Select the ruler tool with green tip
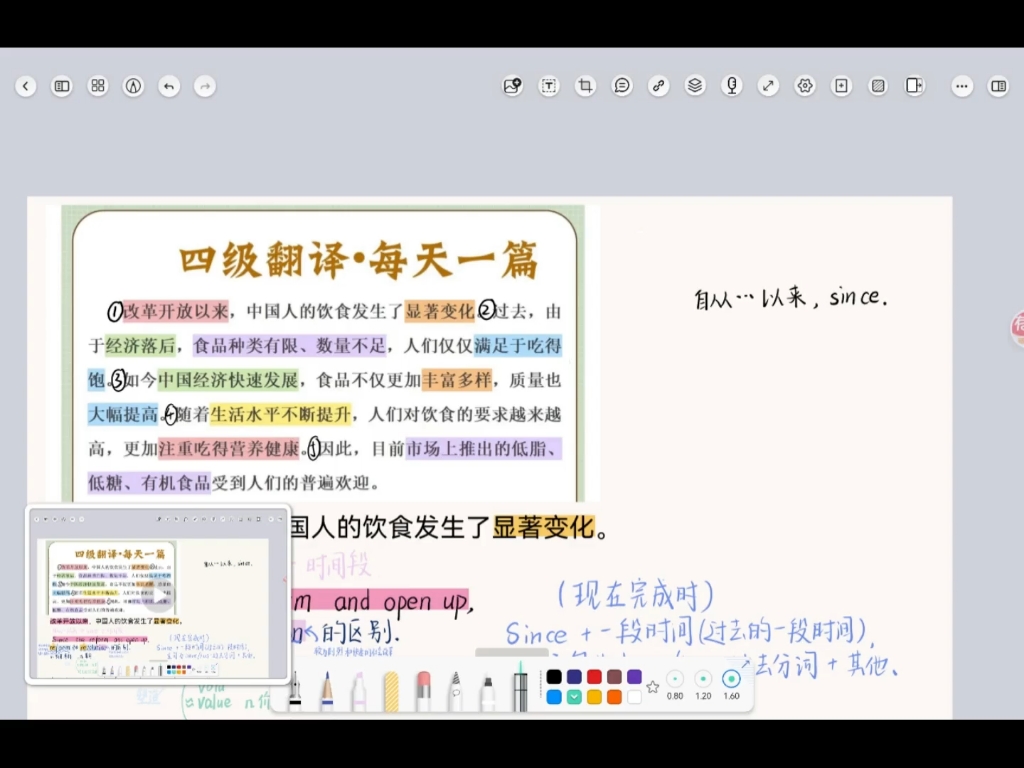Viewport: 1024px width, 768px height. [520, 687]
